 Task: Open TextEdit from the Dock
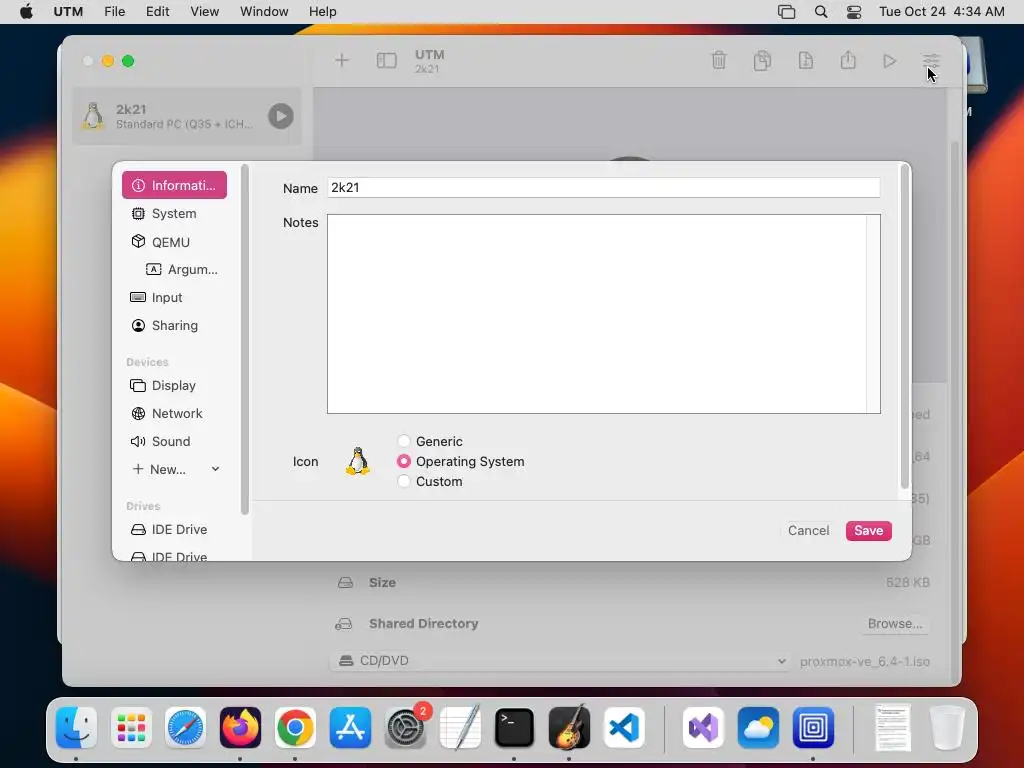[x=460, y=728]
